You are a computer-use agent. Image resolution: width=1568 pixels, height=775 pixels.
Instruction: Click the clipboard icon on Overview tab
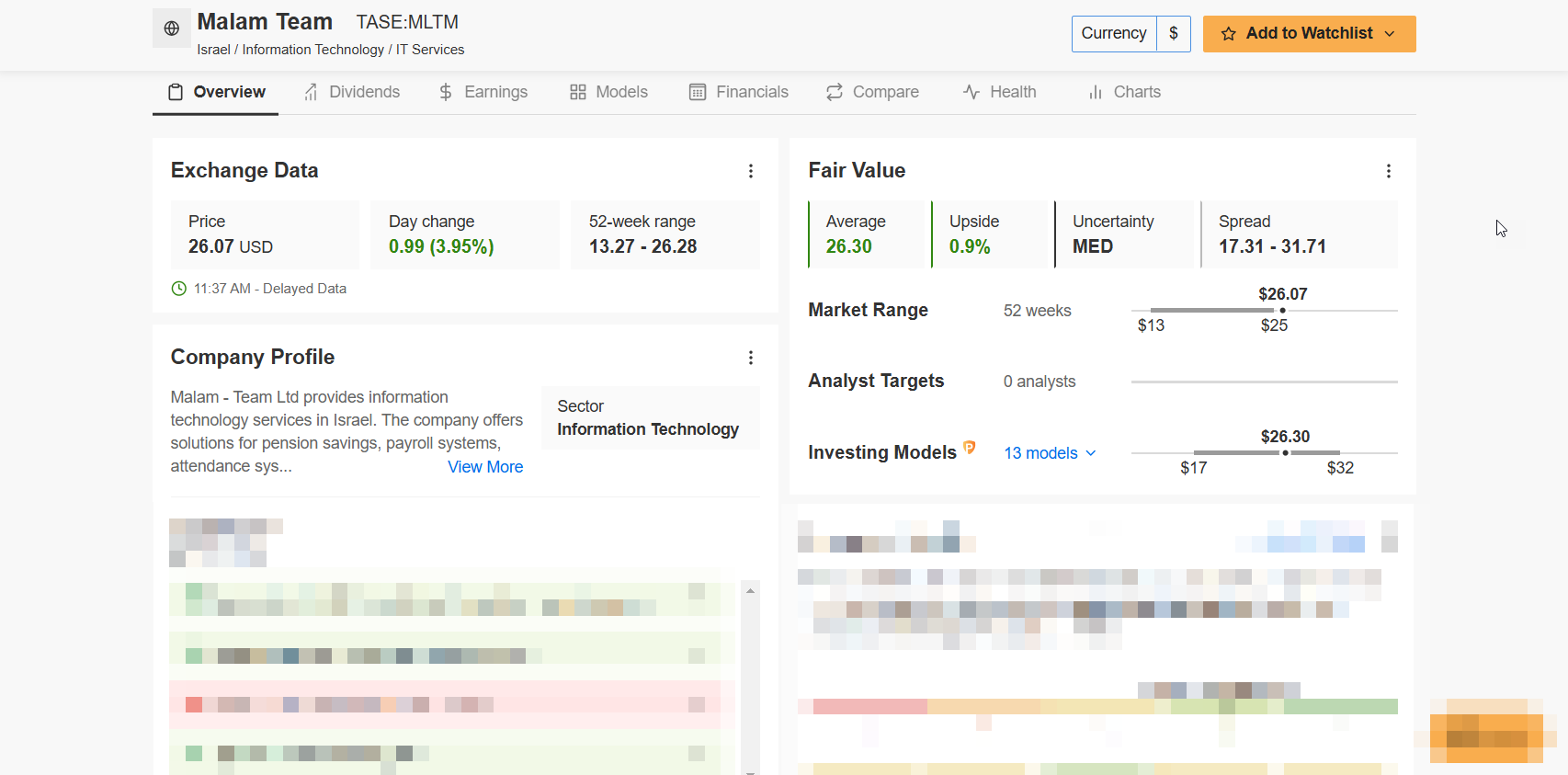click(175, 92)
